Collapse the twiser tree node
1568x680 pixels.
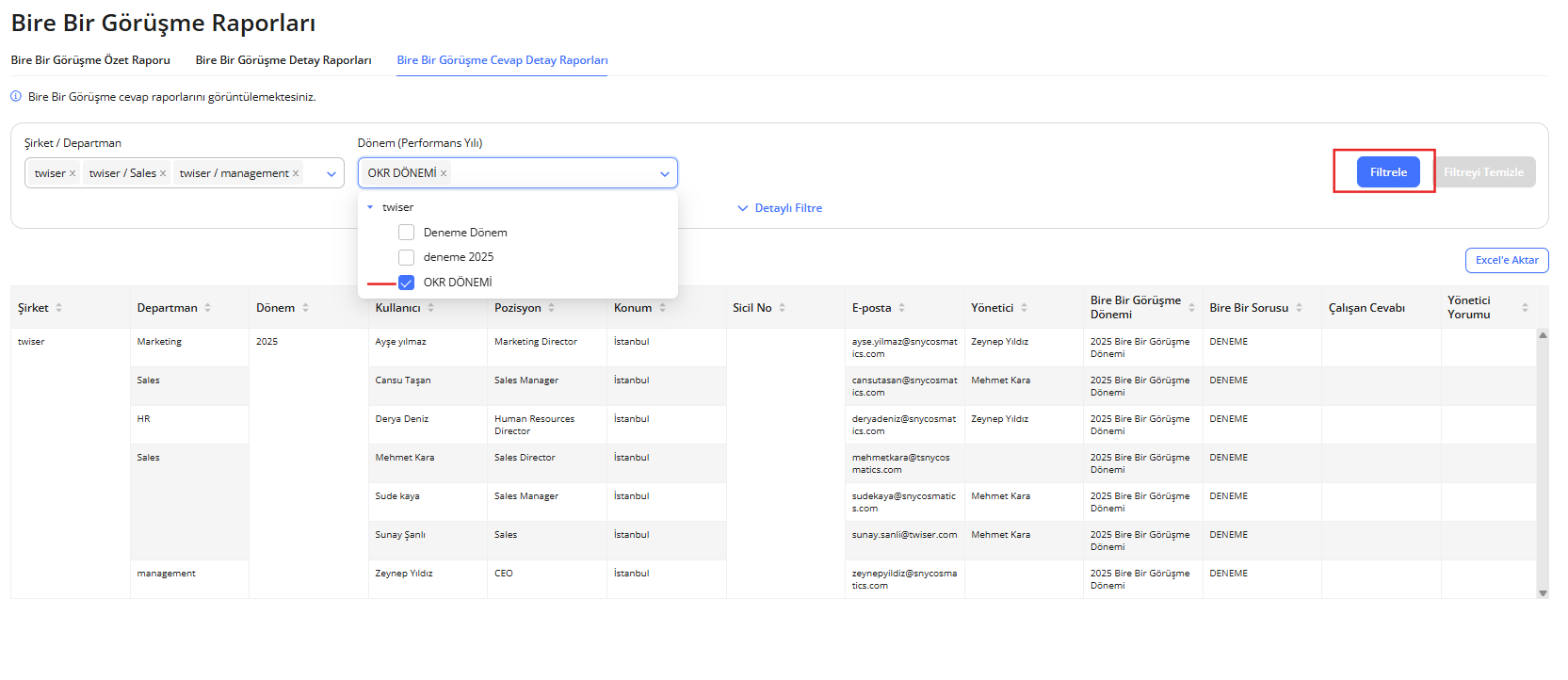370,207
